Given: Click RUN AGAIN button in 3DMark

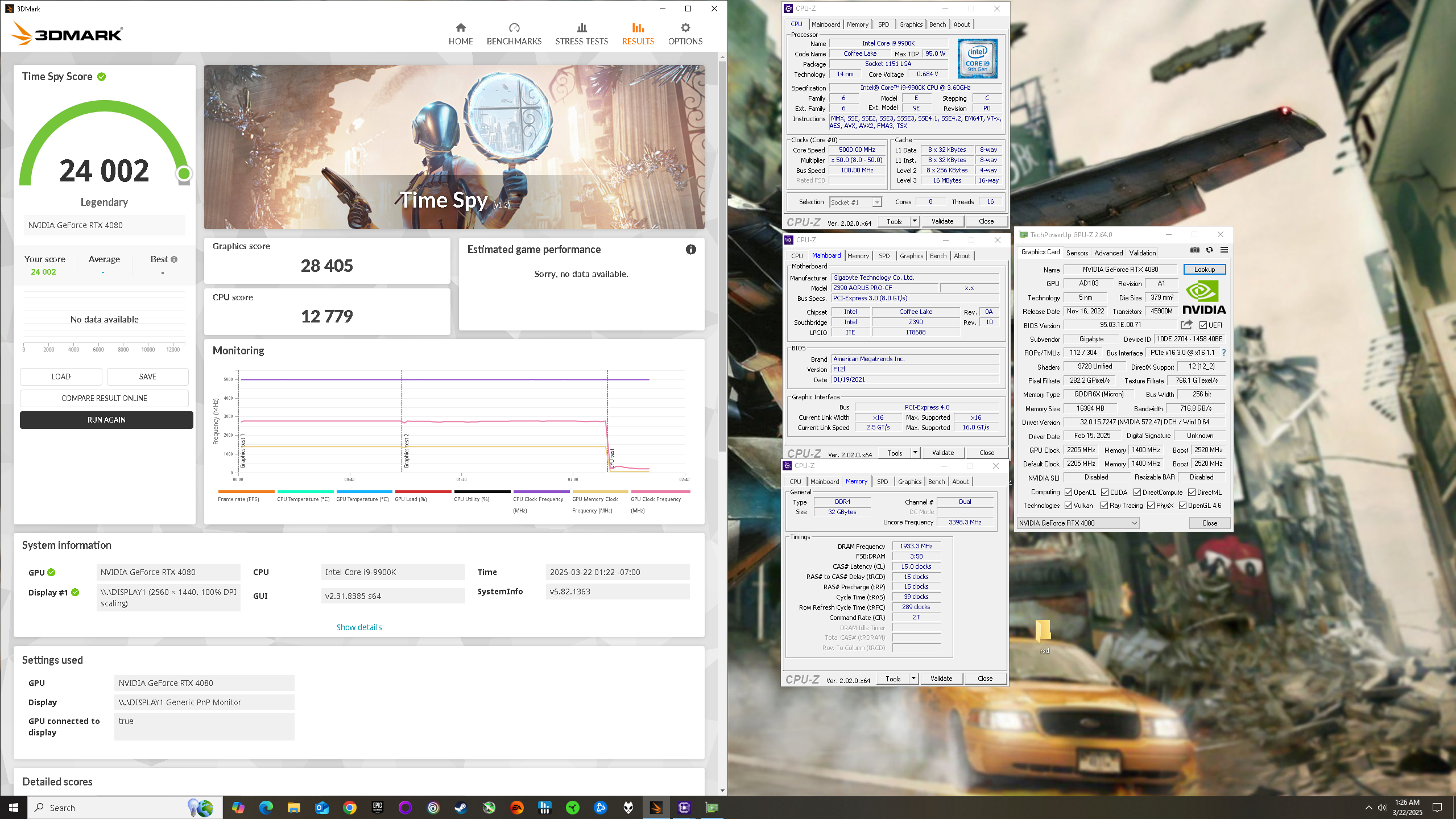Looking at the screenshot, I should [106, 420].
